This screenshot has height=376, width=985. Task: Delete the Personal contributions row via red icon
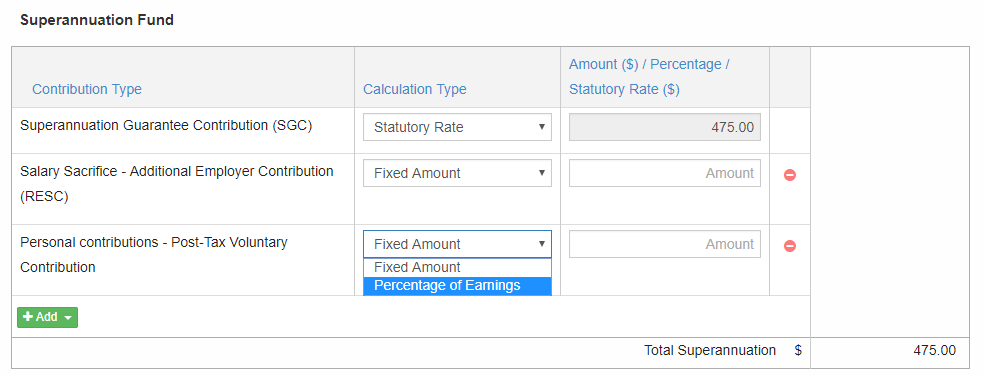pos(790,246)
